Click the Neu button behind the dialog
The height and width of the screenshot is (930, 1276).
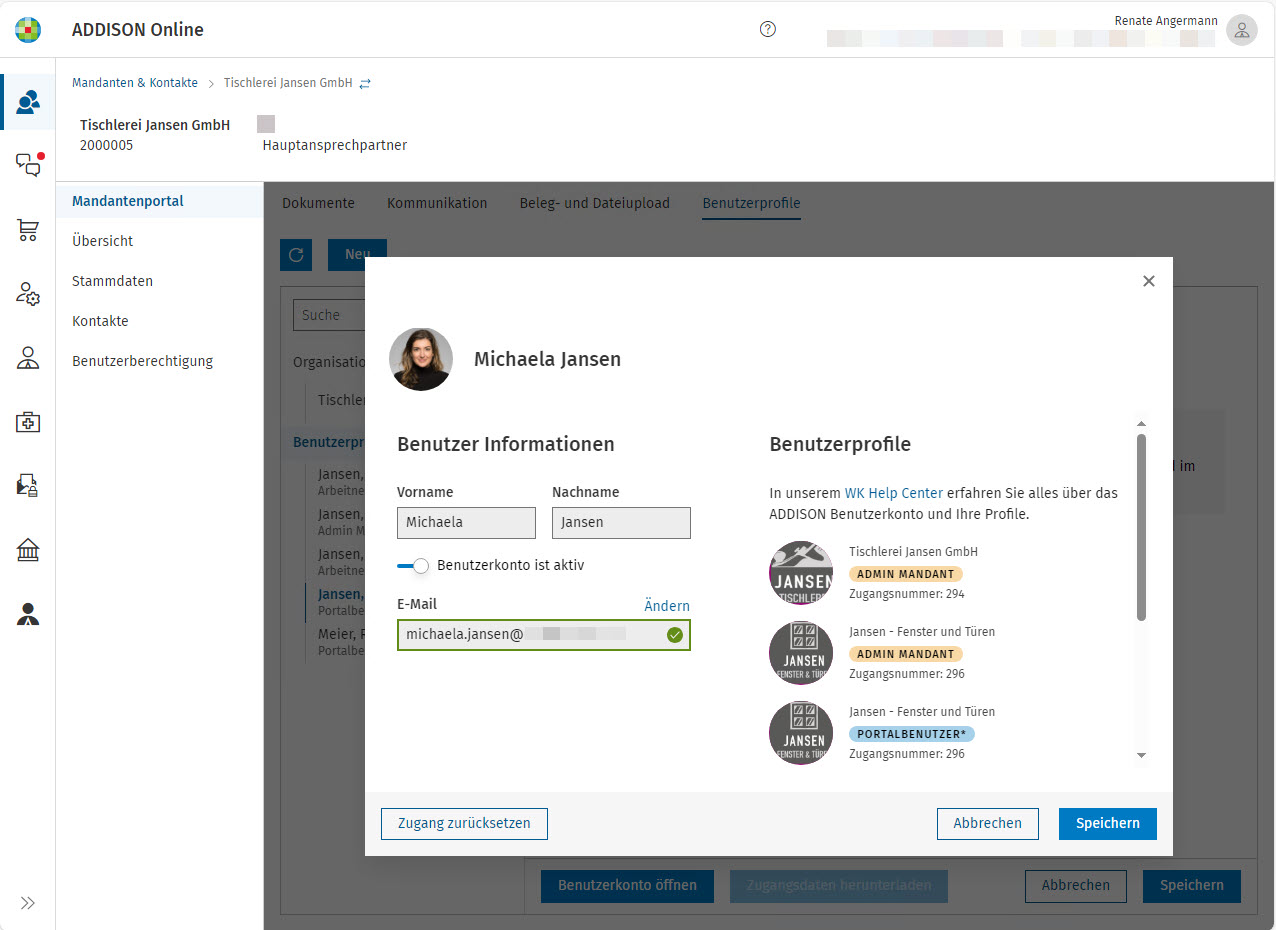(357, 255)
